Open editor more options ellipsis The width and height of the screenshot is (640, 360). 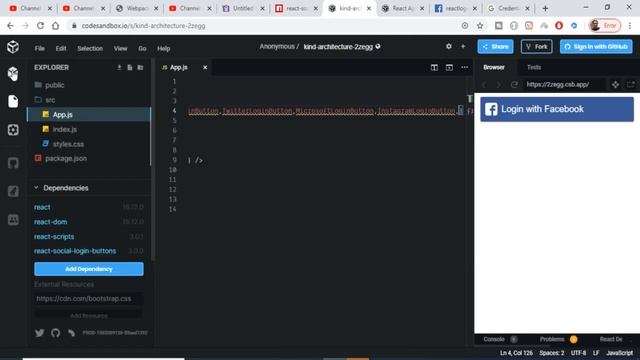tap(464, 67)
